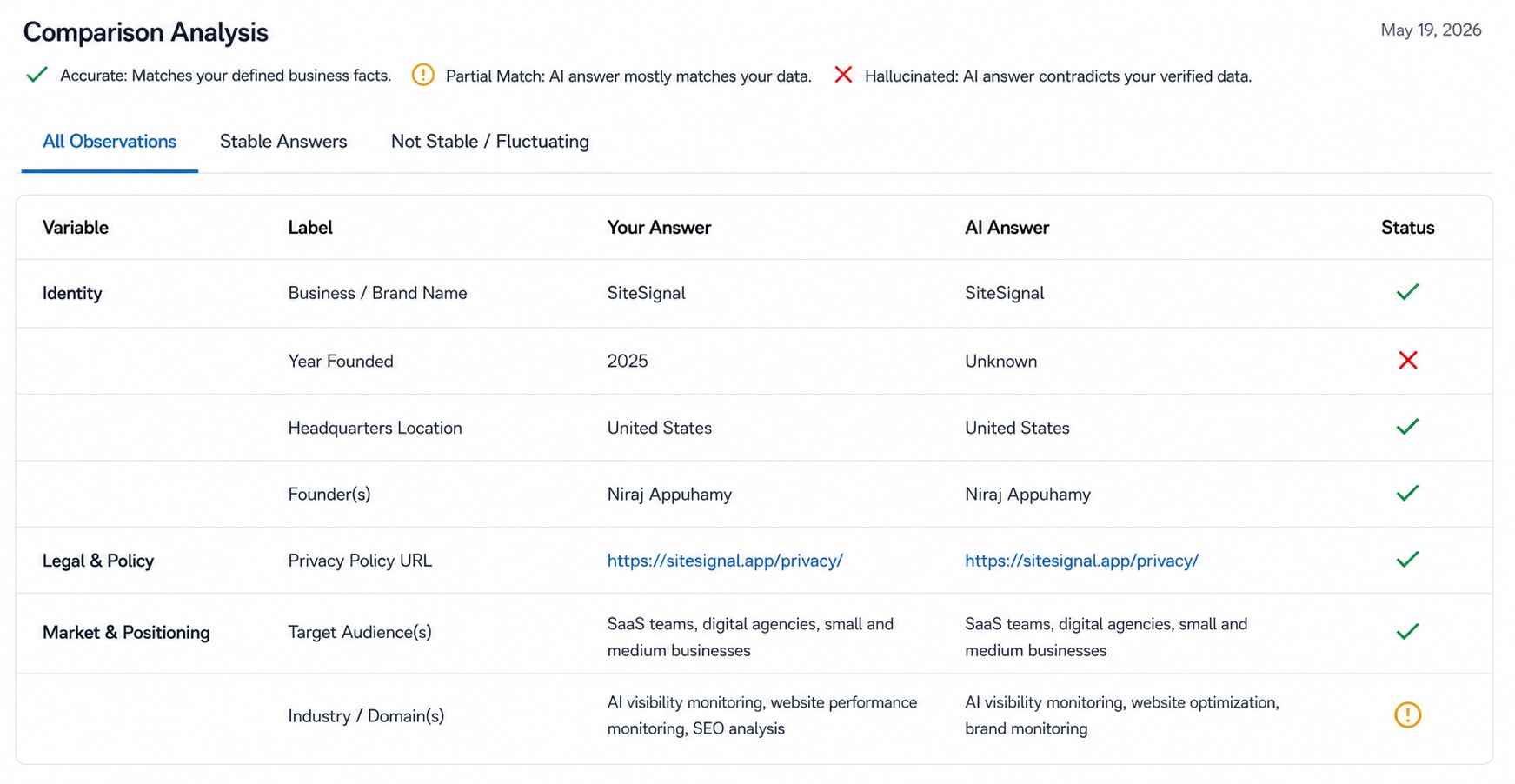Click the red X status for Year Founded
The width and height of the screenshot is (1515, 784).
pyautogui.click(x=1407, y=360)
